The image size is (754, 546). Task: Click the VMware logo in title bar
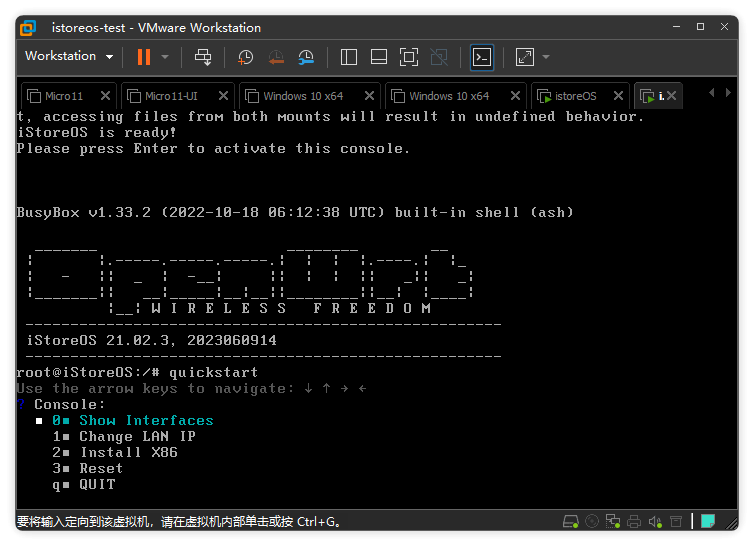point(28,27)
